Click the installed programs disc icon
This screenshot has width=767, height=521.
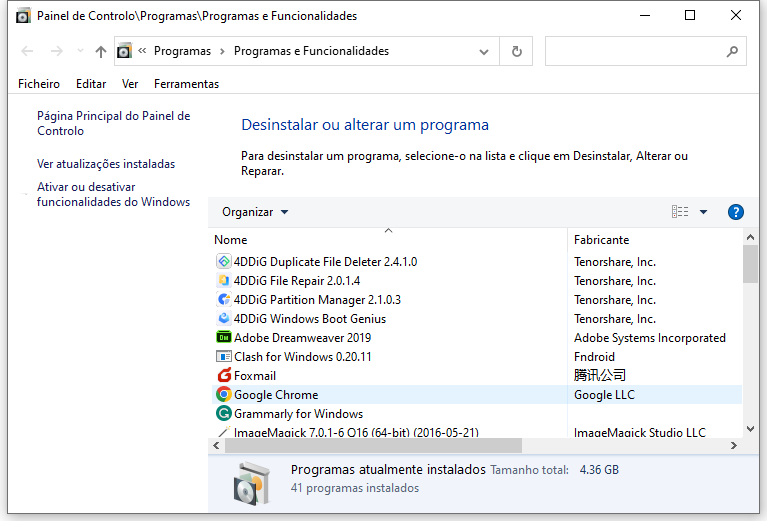tap(251, 483)
